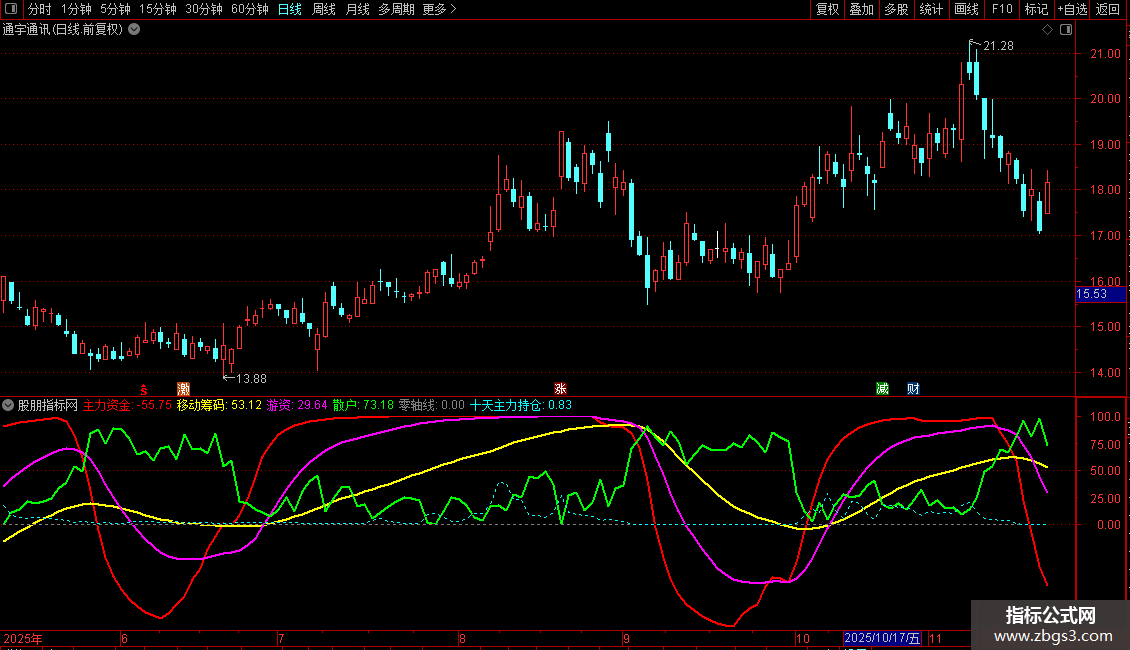Open the 画线 drawing tools
Viewport: 1130px width, 650px height.
966,9
